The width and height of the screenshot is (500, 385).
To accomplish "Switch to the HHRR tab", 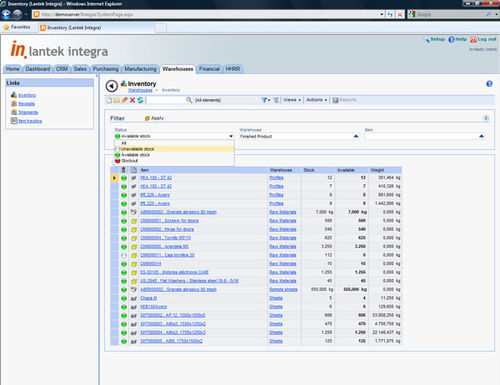I will click(x=233, y=69).
